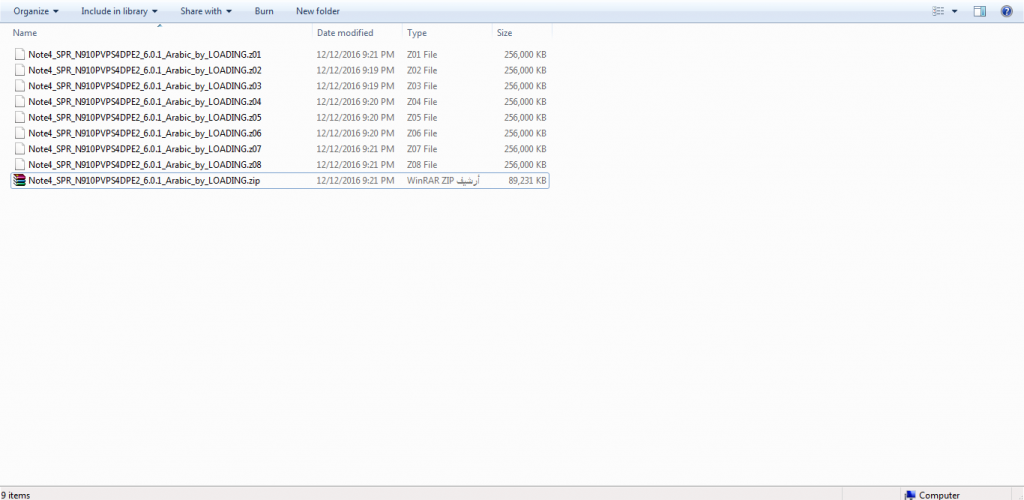The width and height of the screenshot is (1024, 500).
Task: Click the file icon of the .z01 file
Action: 20,55
